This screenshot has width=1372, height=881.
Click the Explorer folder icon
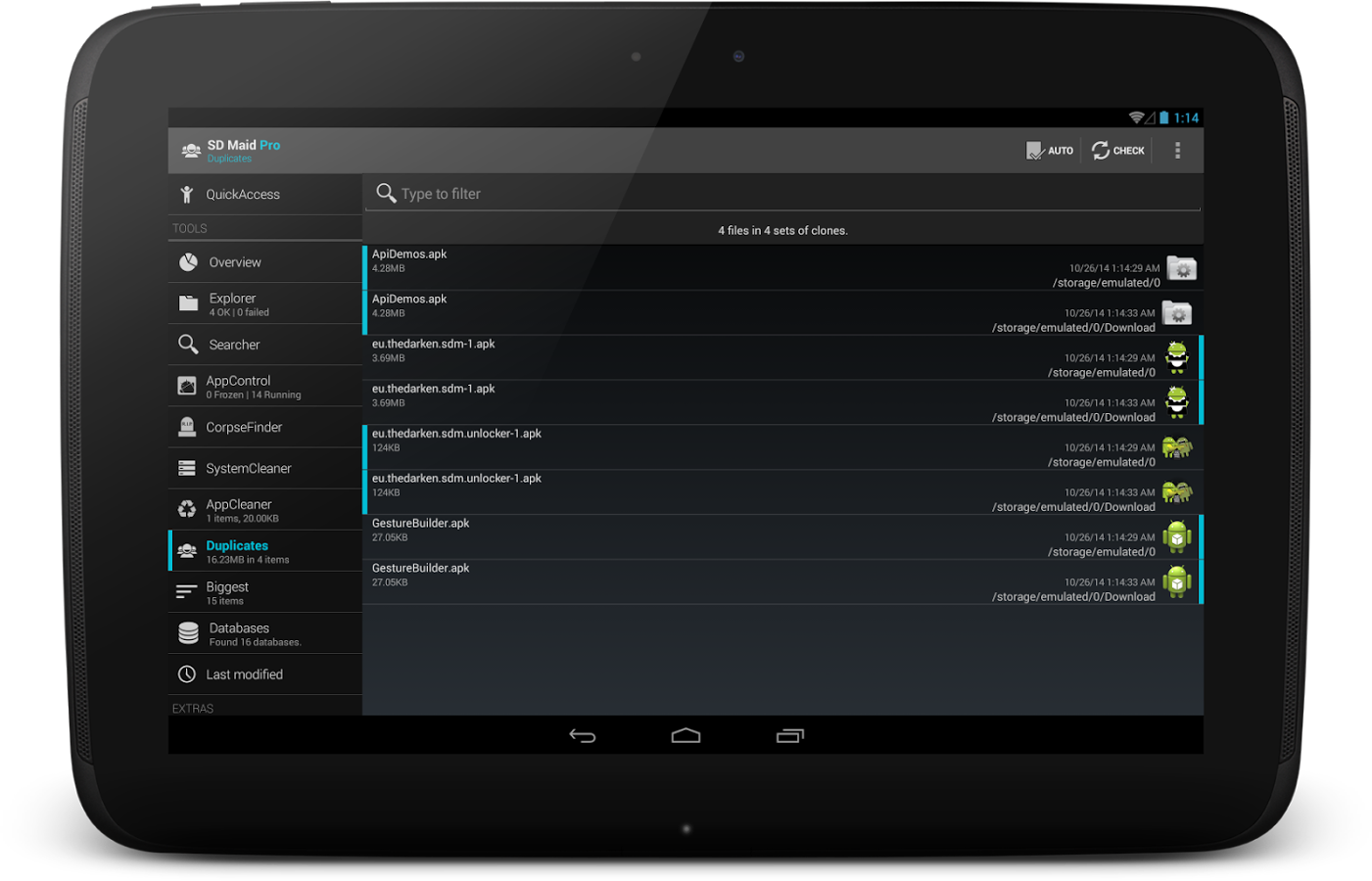[x=188, y=303]
